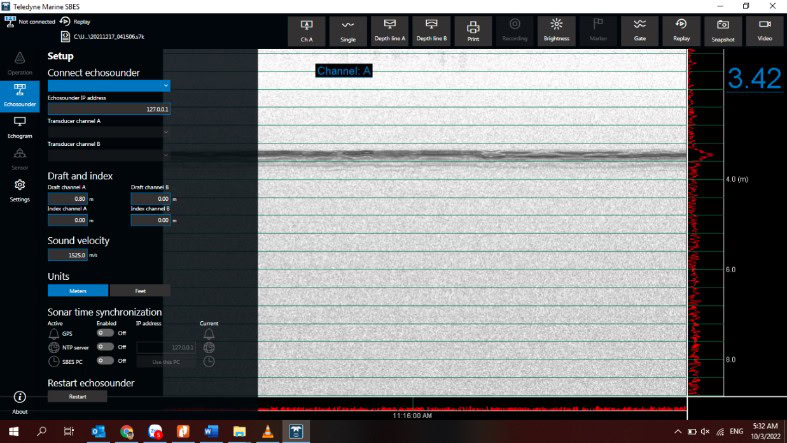The image size is (787, 443).
Task: Expand the Connect echosounder dropdown
Action: 109,86
